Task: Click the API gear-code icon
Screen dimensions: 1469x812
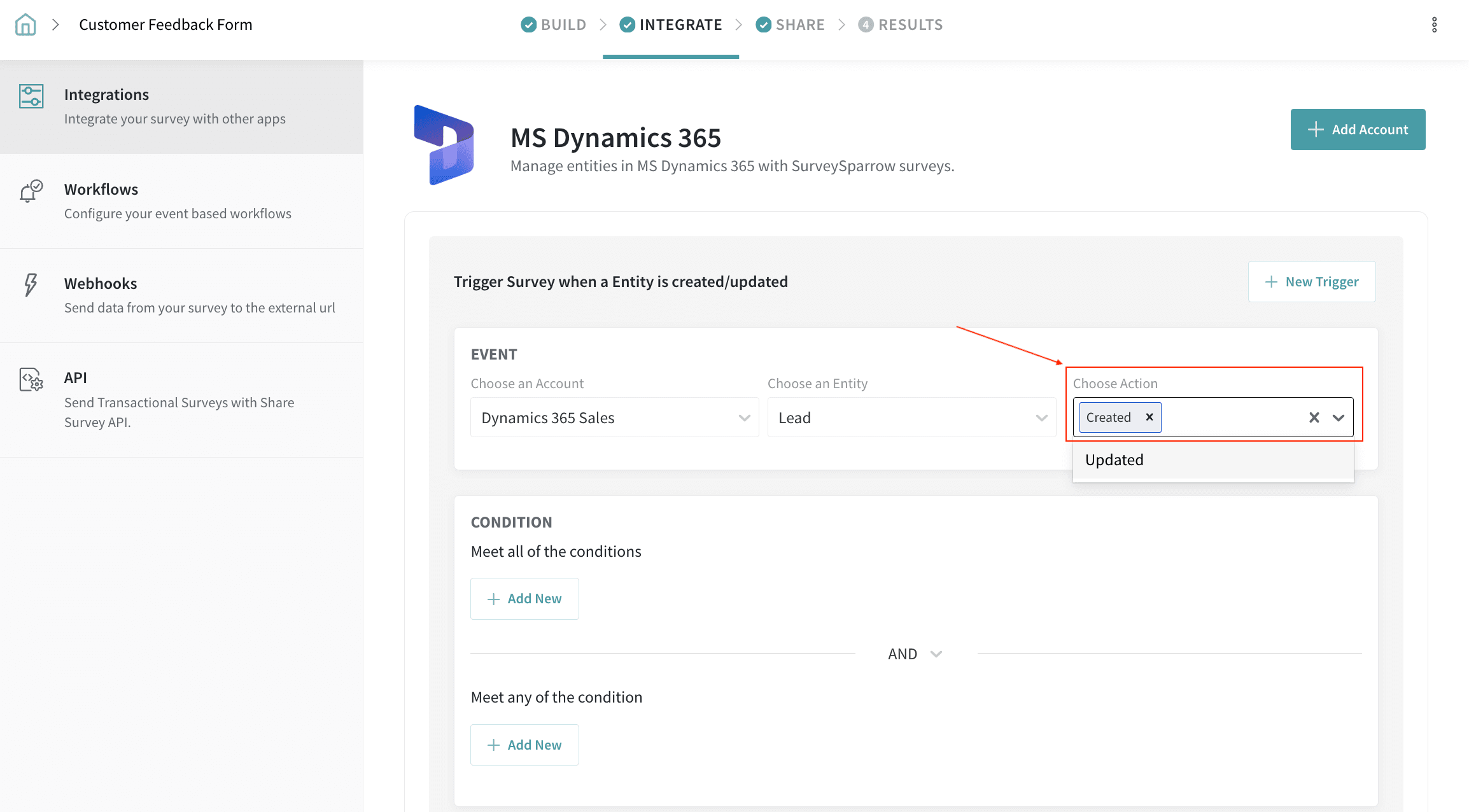Action: (x=31, y=379)
